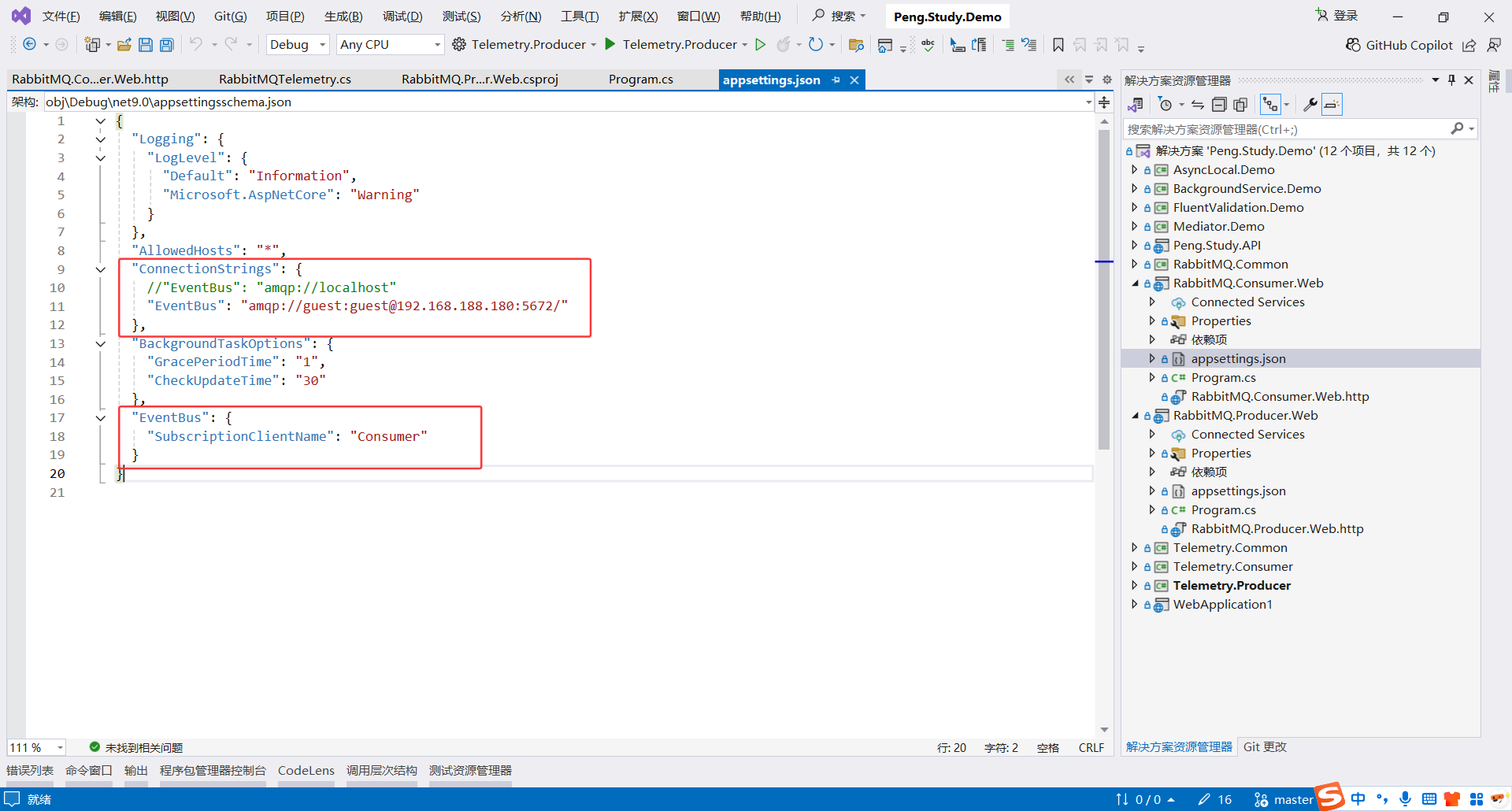This screenshot has width=1512, height=811.
Task: Click the pending changes filter clock icon
Action: click(1166, 105)
